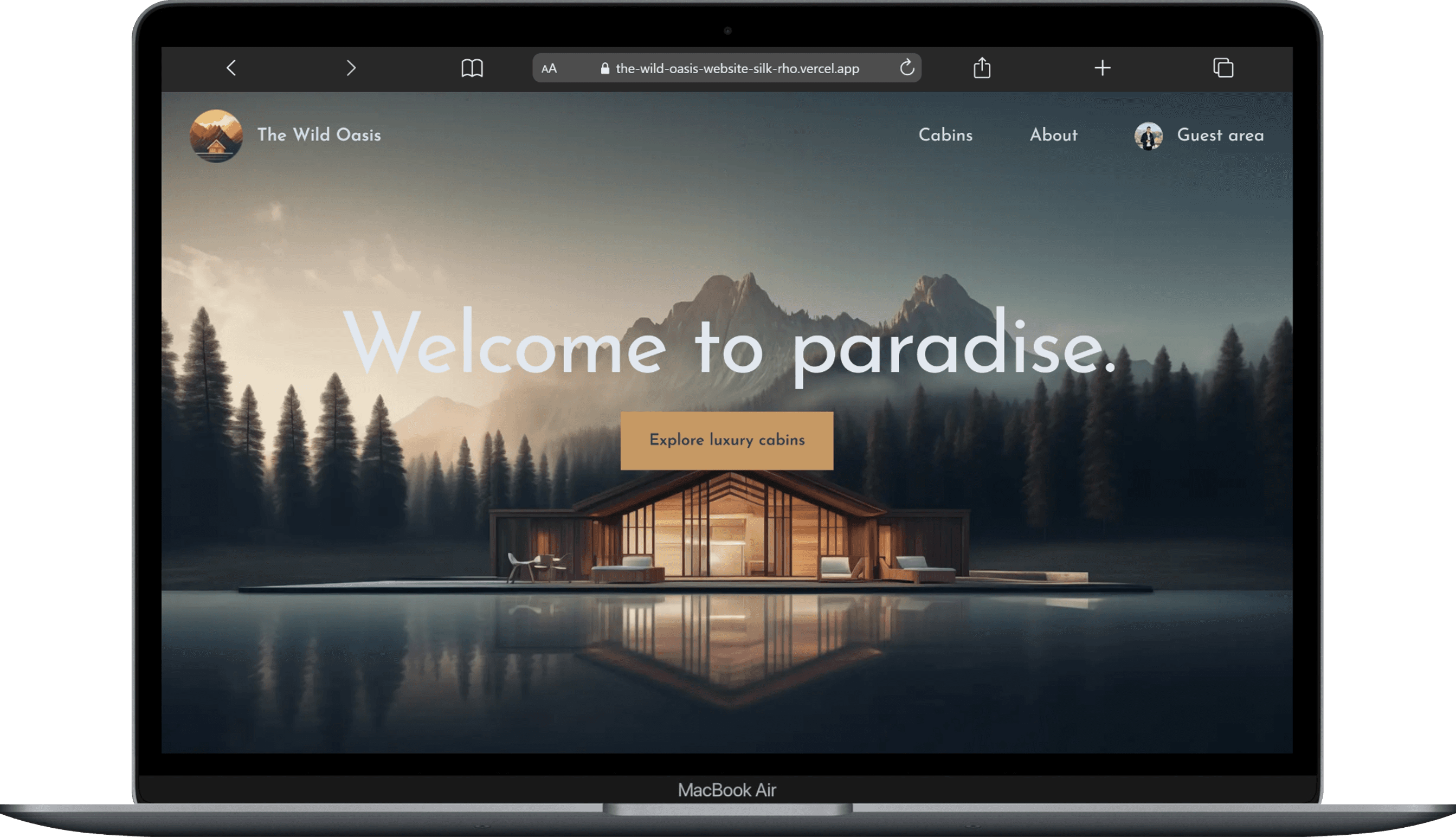Reload the current page
The height and width of the screenshot is (837, 1456).
tap(906, 68)
